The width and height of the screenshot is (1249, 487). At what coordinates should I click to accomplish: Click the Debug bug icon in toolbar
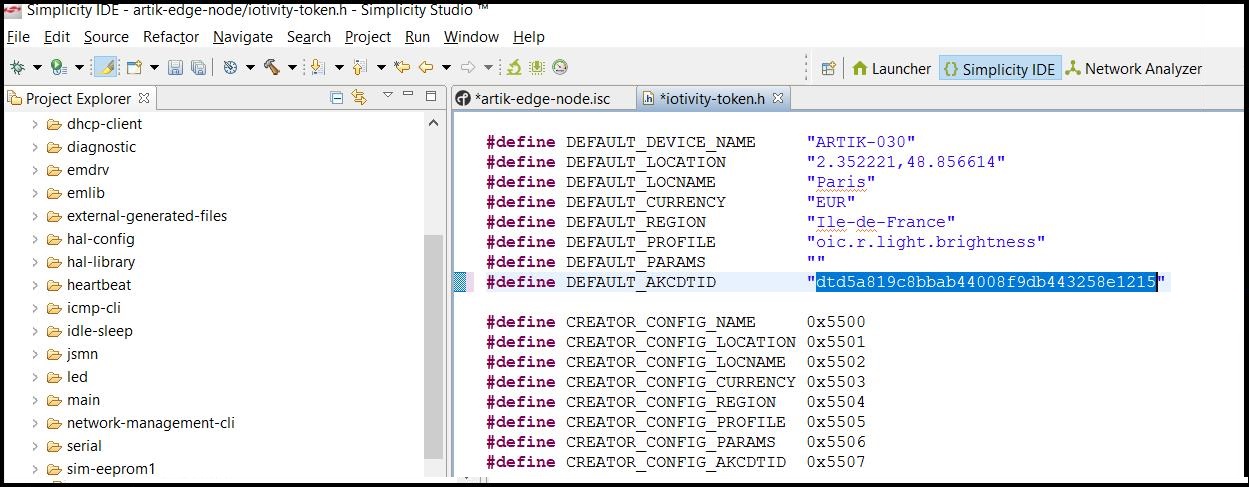[17, 67]
